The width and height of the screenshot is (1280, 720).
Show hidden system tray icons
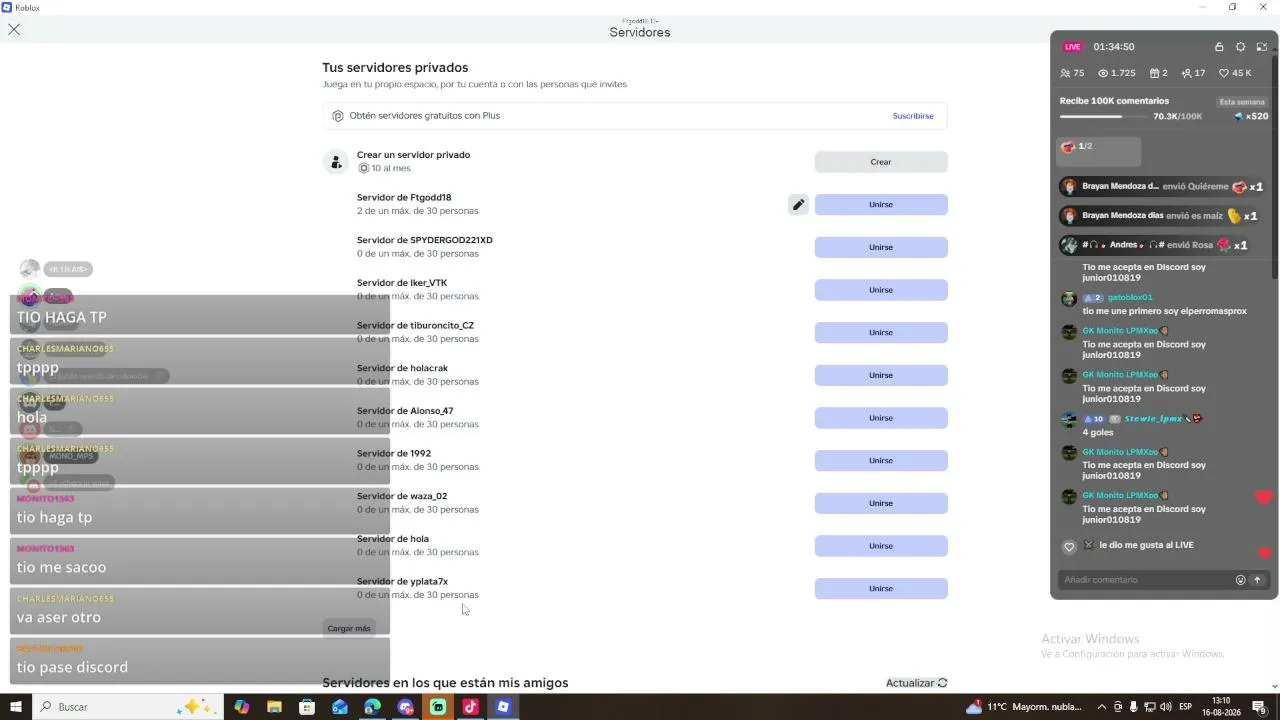(x=1102, y=707)
